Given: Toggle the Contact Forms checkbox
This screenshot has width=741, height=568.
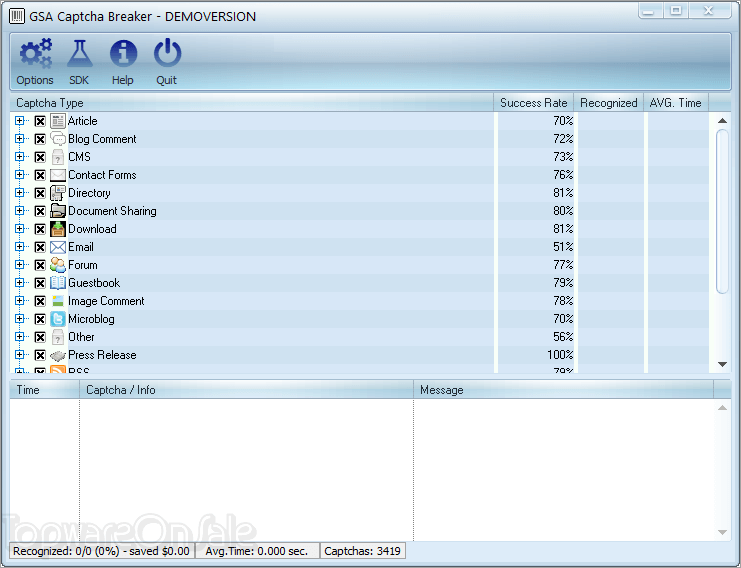Looking at the screenshot, I should [x=40, y=175].
